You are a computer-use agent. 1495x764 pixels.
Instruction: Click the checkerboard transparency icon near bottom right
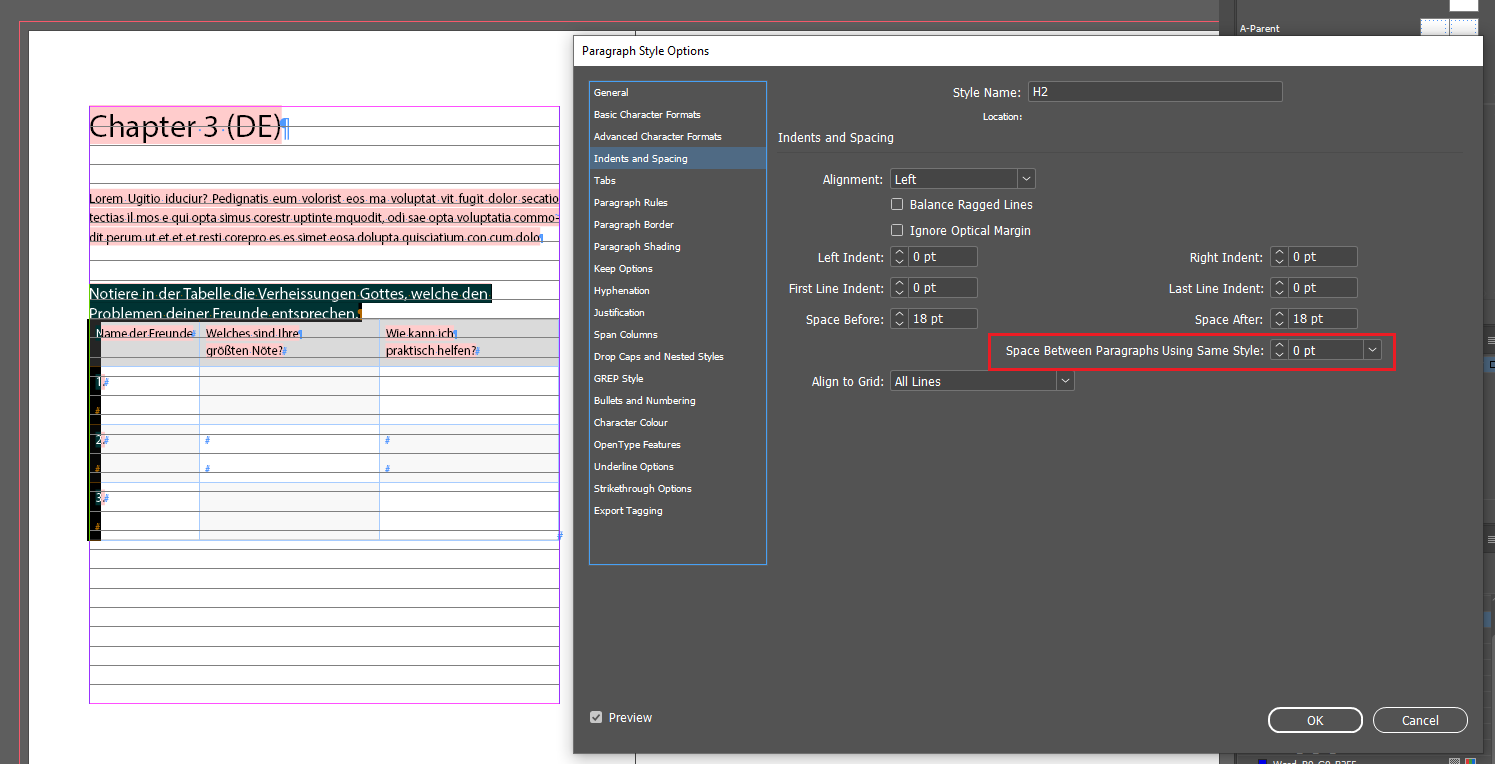coord(1456,760)
